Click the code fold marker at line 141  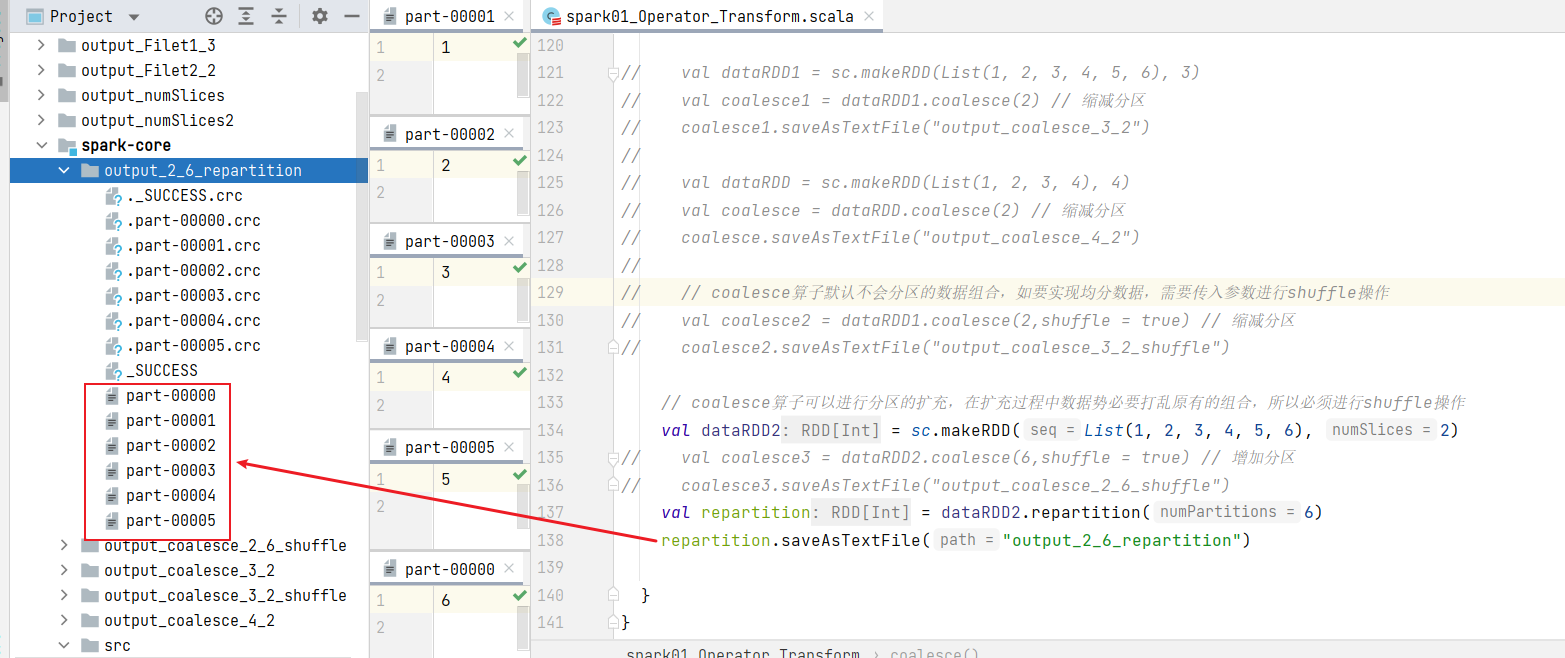614,623
